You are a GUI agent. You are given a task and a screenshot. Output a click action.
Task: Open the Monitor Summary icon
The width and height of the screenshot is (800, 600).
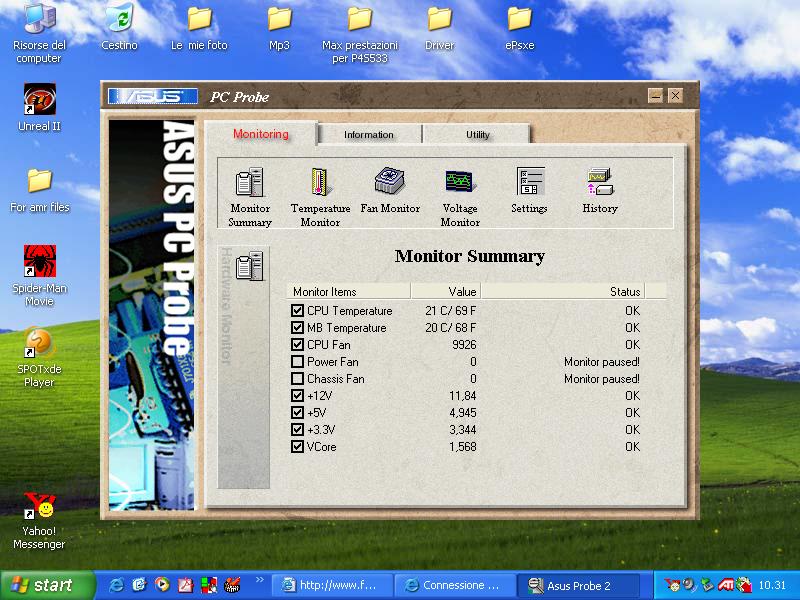click(x=249, y=182)
